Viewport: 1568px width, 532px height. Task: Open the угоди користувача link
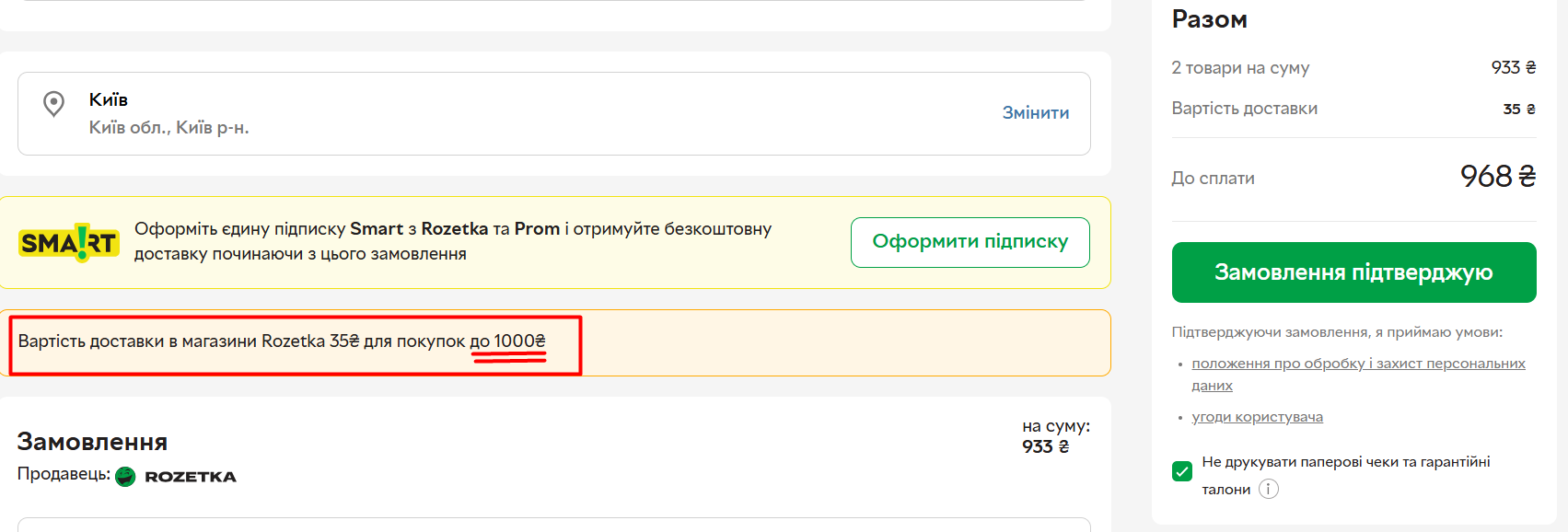pos(1257,417)
